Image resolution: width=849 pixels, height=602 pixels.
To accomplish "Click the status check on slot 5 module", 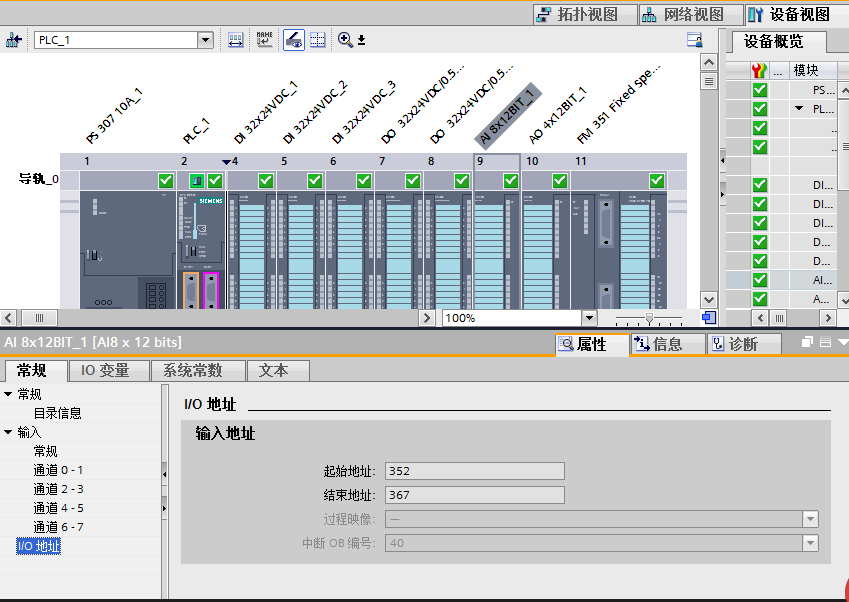I will pos(315,180).
